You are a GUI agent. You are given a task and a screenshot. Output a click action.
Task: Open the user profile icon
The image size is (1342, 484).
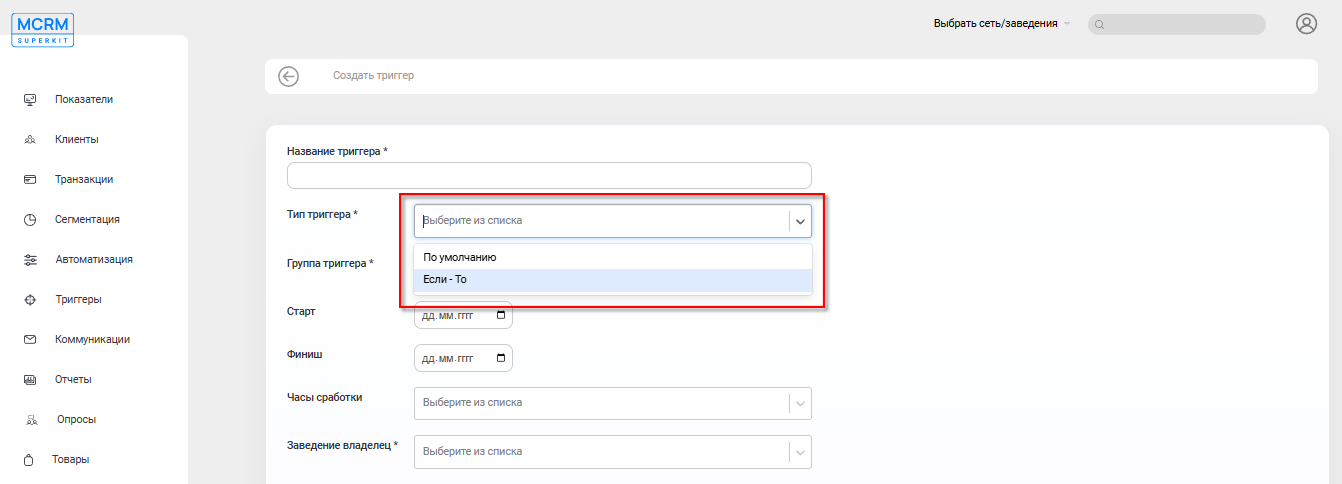(x=1306, y=24)
